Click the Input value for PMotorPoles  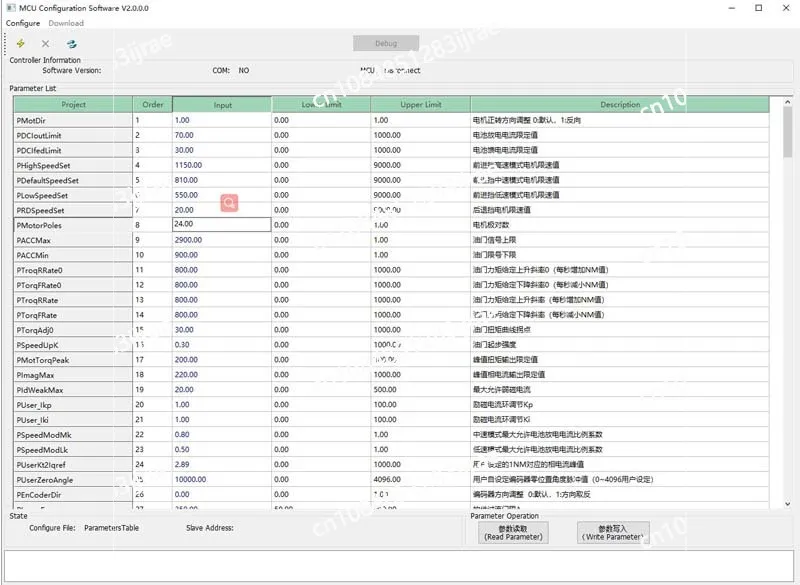[221, 225]
